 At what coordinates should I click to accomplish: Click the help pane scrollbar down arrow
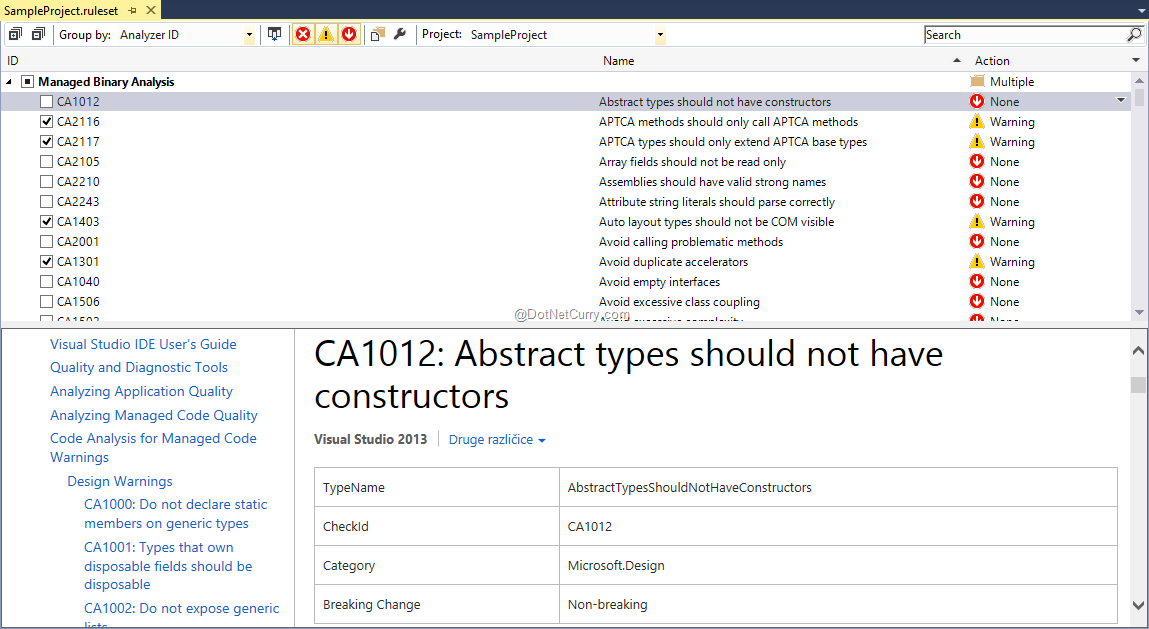tap(1138, 606)
